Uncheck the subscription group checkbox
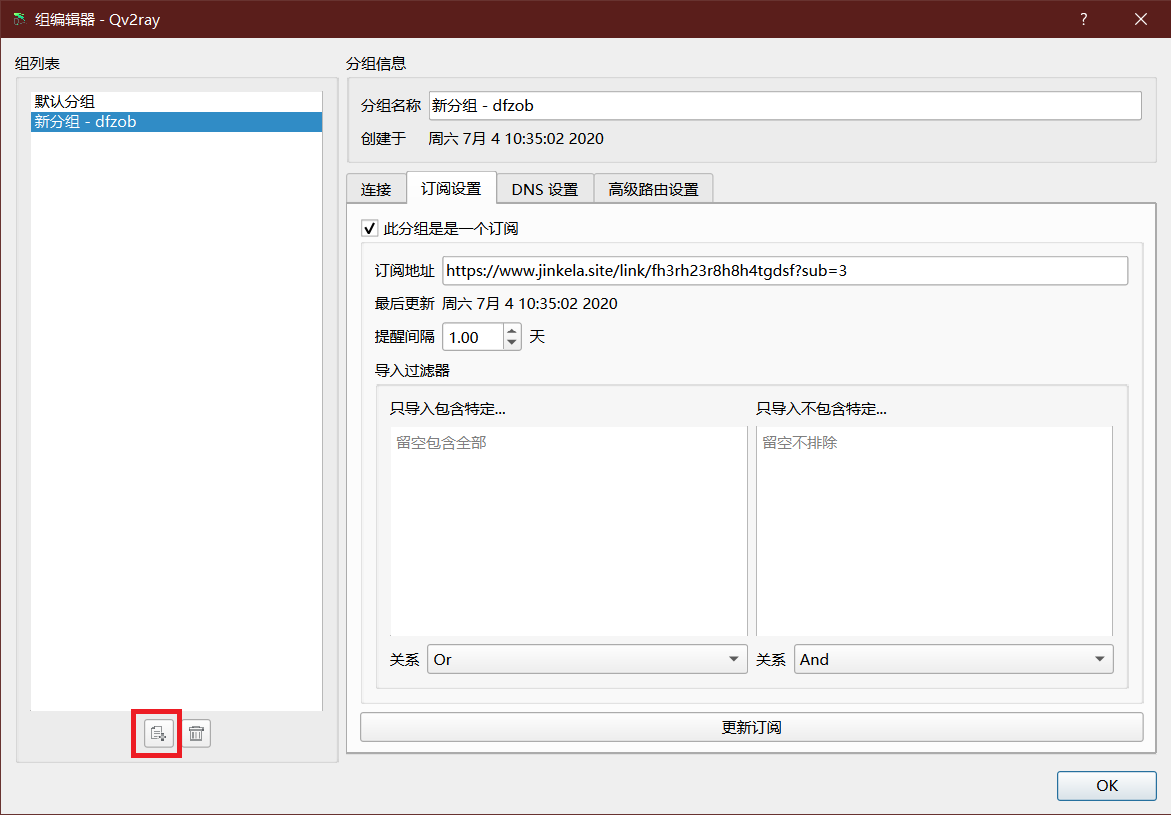Screen dimensions: 1171x815 (370, 228)
